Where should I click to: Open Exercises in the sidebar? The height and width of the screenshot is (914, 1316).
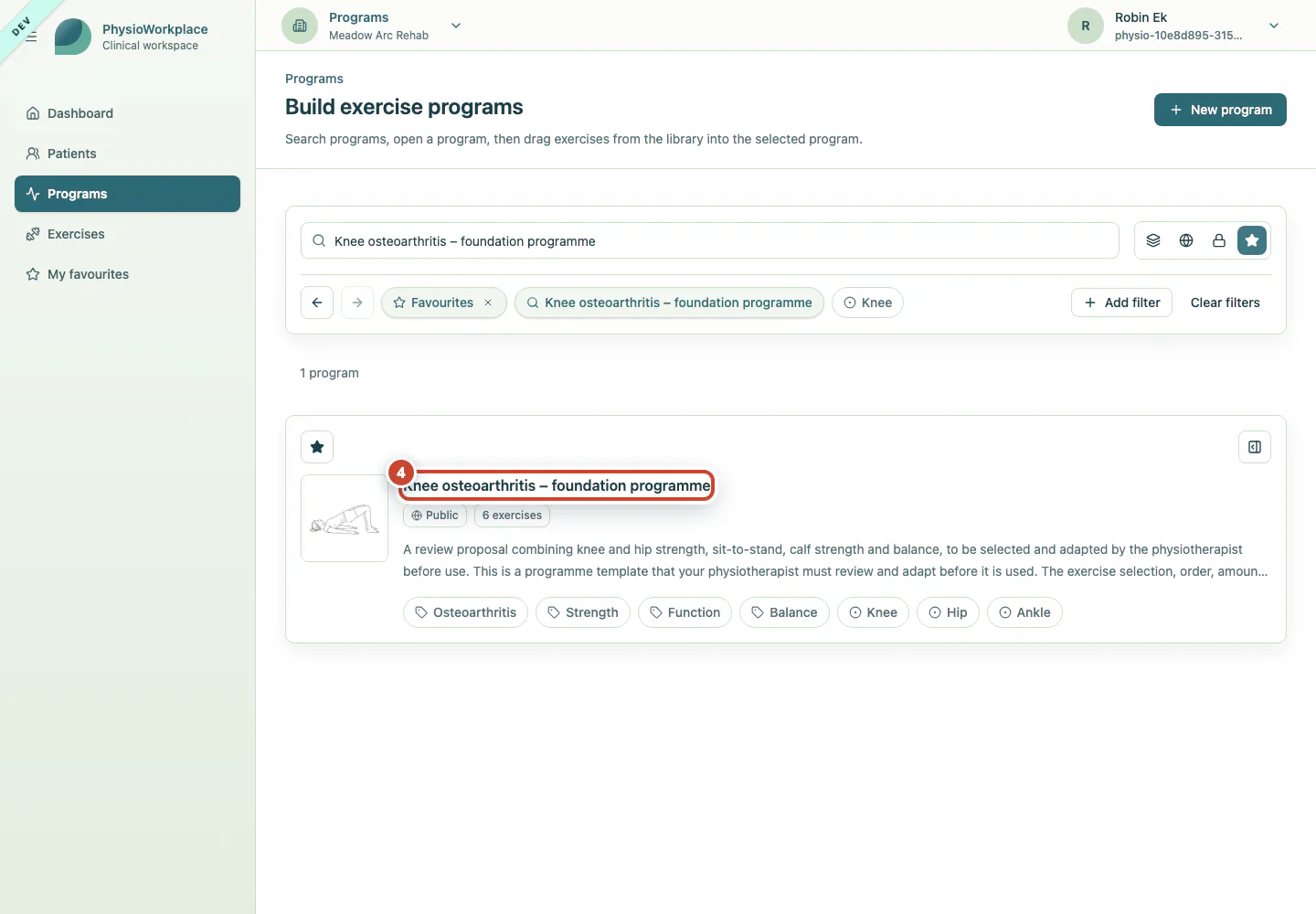(127, 234)
